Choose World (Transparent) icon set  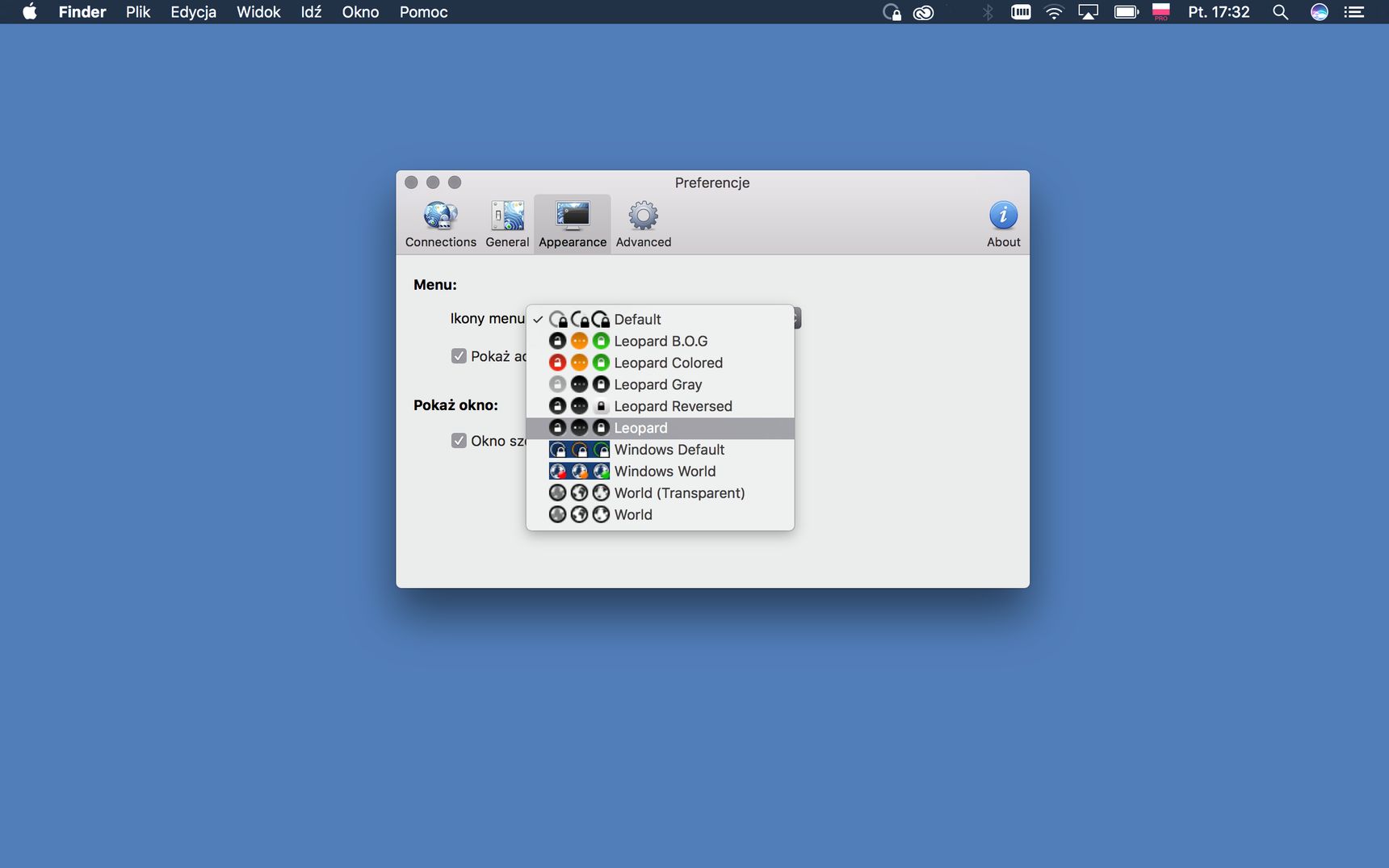coord(660,493)
